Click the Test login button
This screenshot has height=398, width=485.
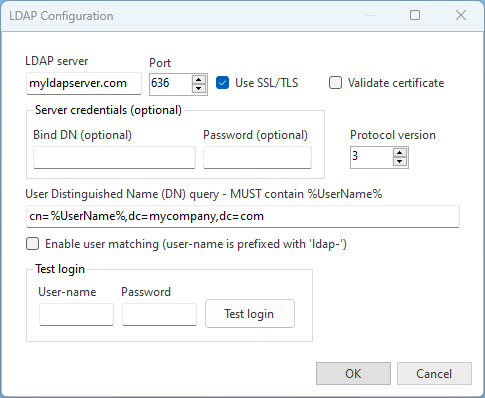click(x=250, y=314)
